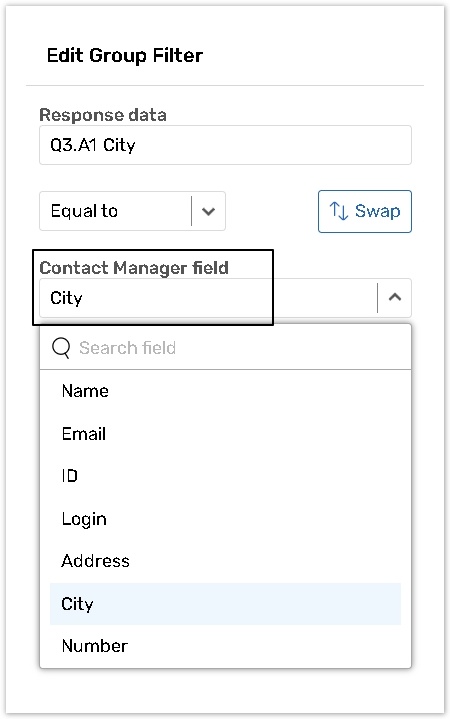The height and width of the screenshot is (719, 450).
Task: Open the Equal to operator dropdown arrow
Action: click(209, 211)
